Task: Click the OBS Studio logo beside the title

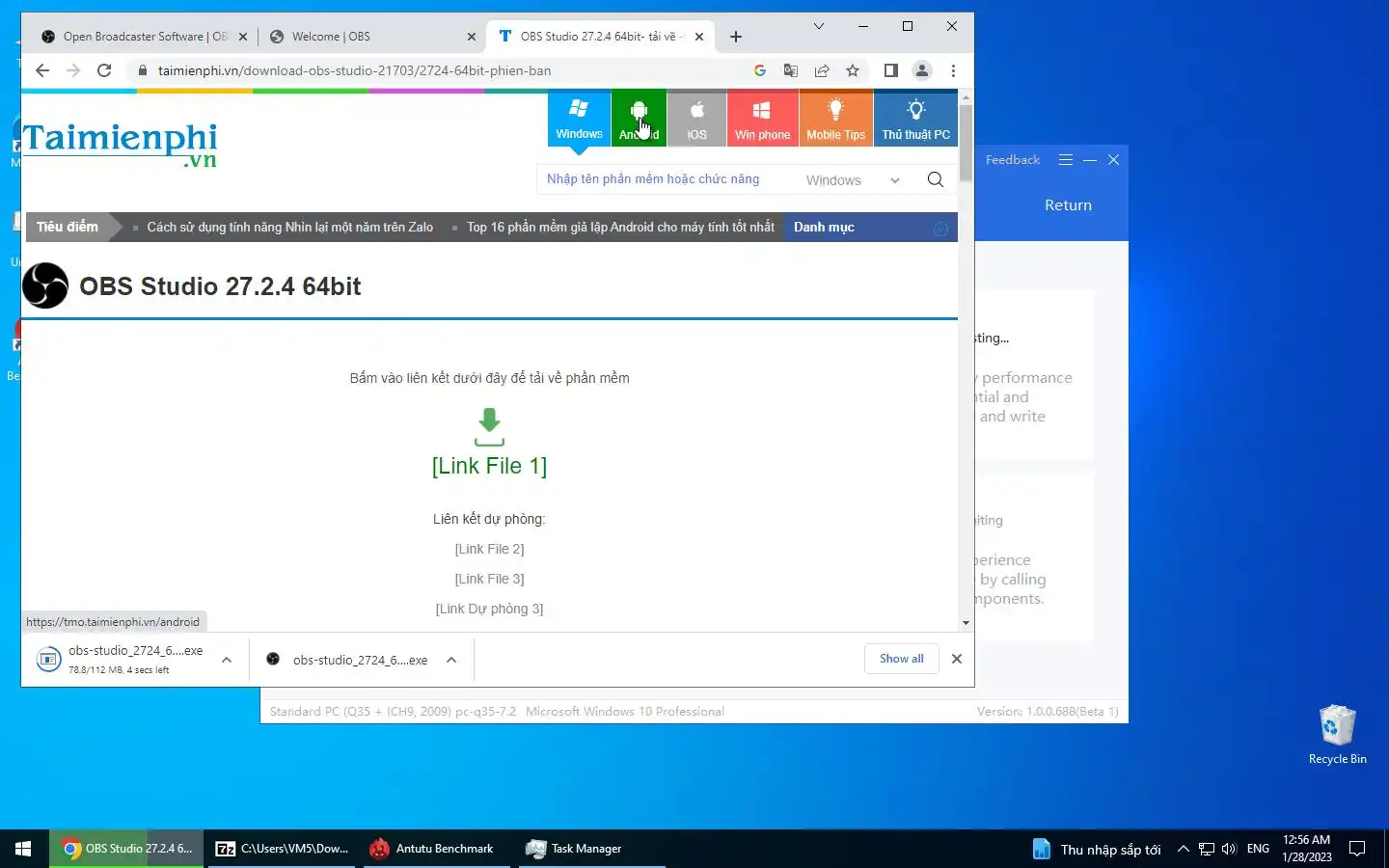Action: click(x=45, y=285)
